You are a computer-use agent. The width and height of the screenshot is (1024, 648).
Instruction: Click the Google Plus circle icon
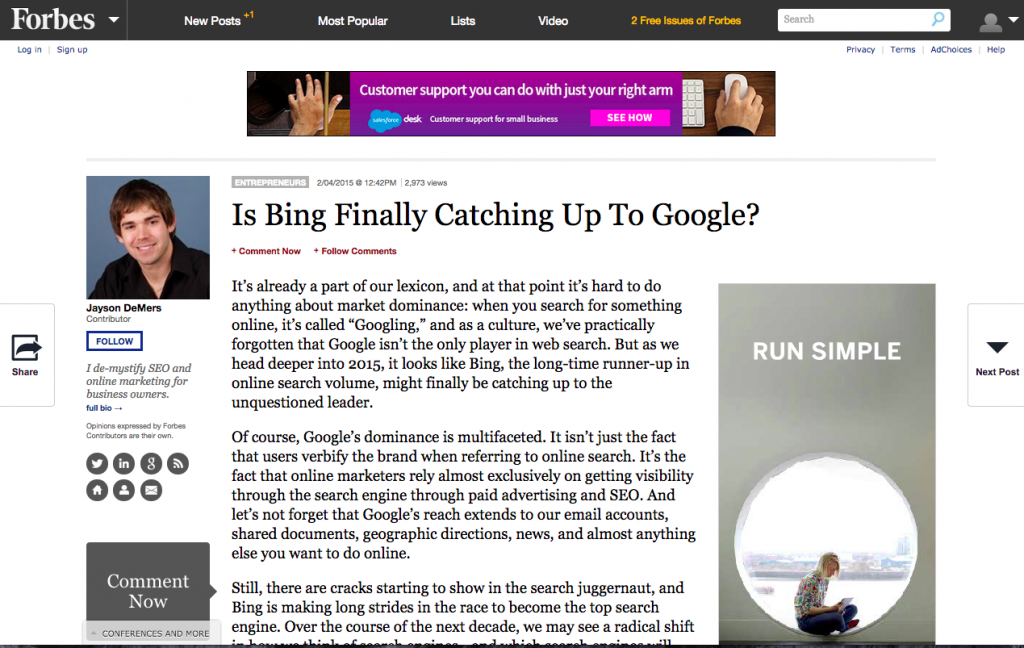(151, 463)
